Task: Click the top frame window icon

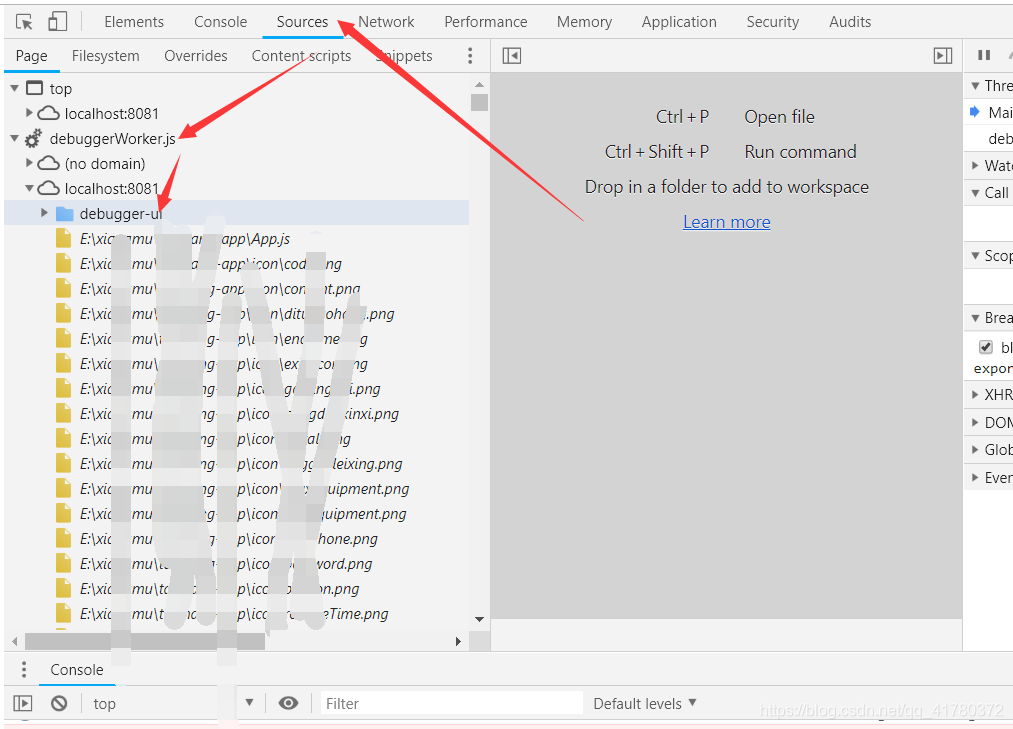Action: [34, 88]
